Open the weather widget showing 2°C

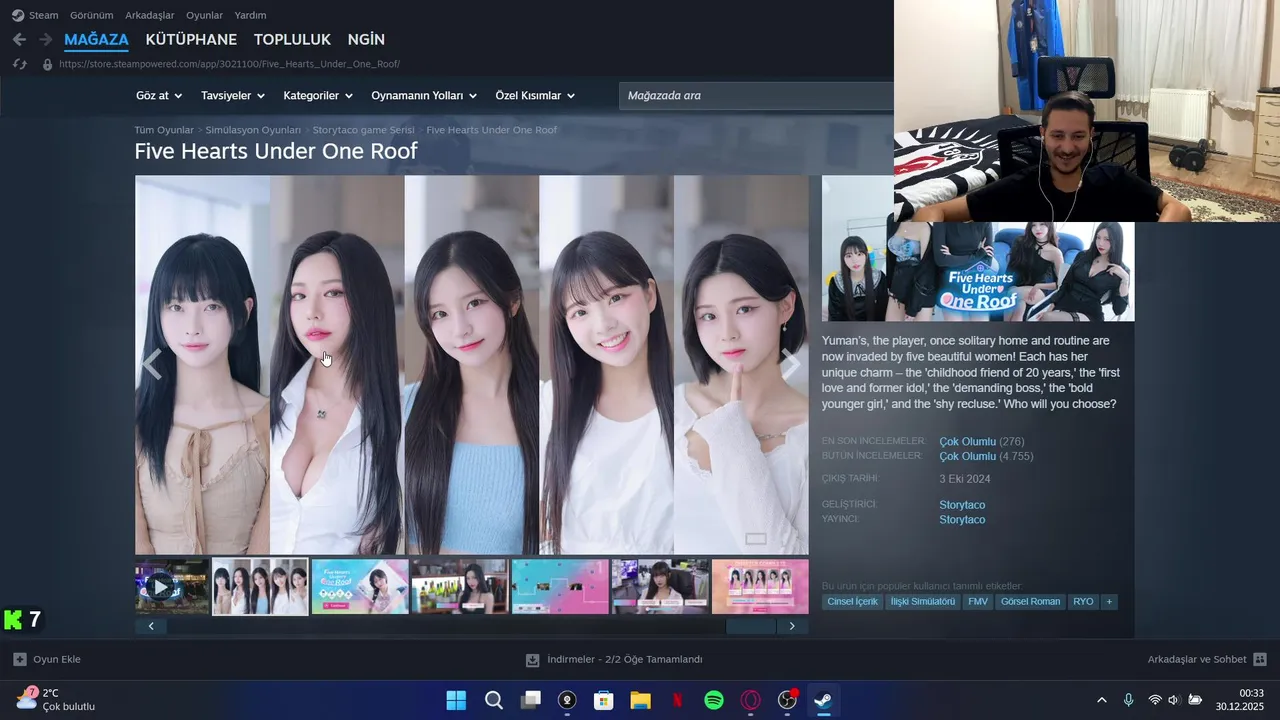56,700
